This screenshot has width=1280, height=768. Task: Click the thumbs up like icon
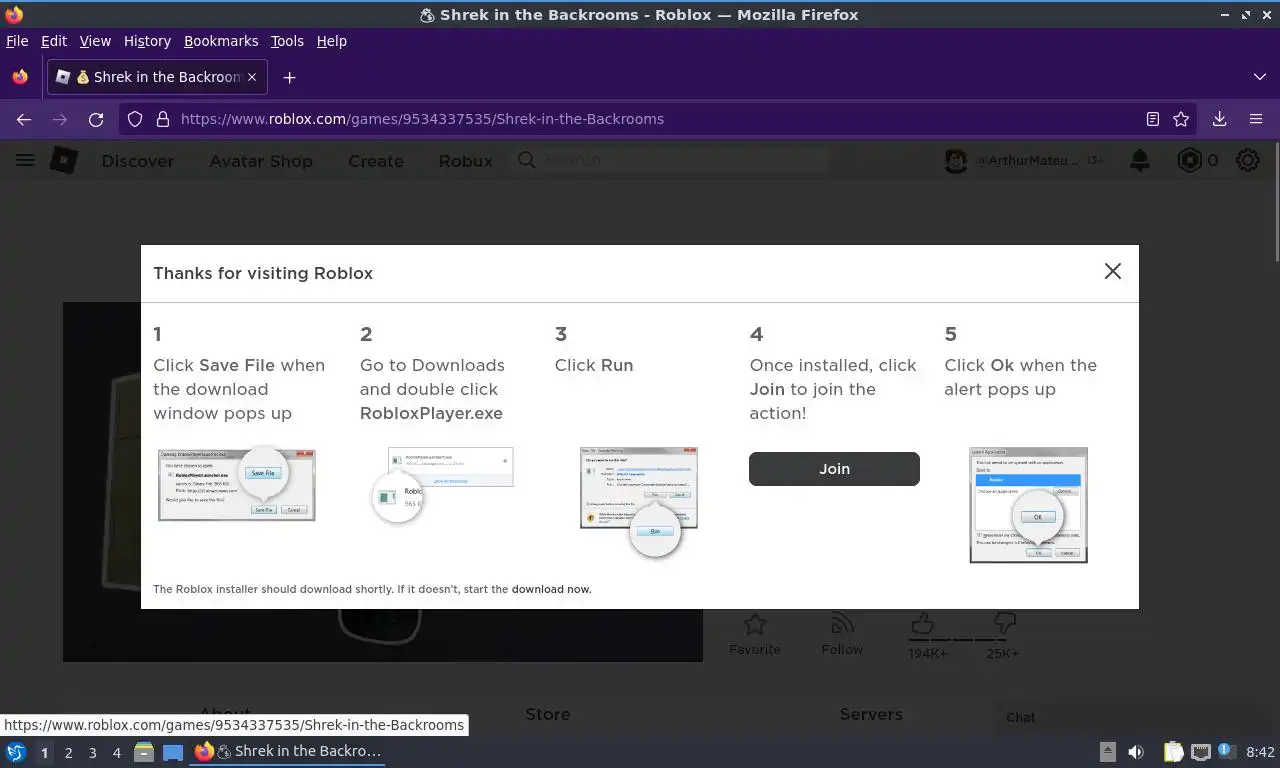pyautogui.click(x=922, y=624)
